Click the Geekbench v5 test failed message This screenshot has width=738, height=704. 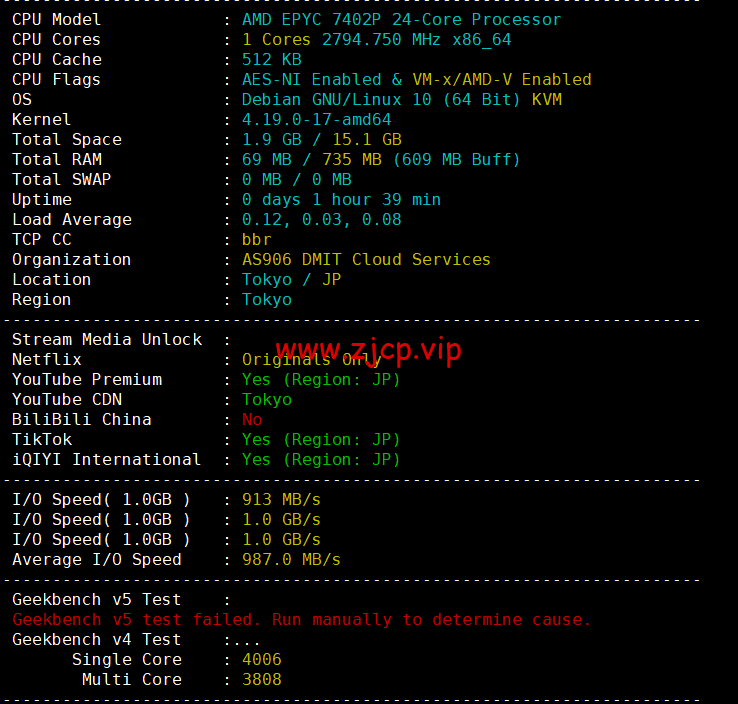pos(301,620)
